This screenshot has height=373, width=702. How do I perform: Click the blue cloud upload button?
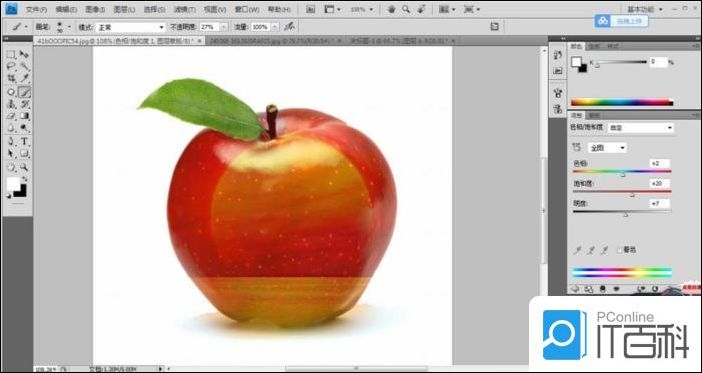(x=621, y=21)
